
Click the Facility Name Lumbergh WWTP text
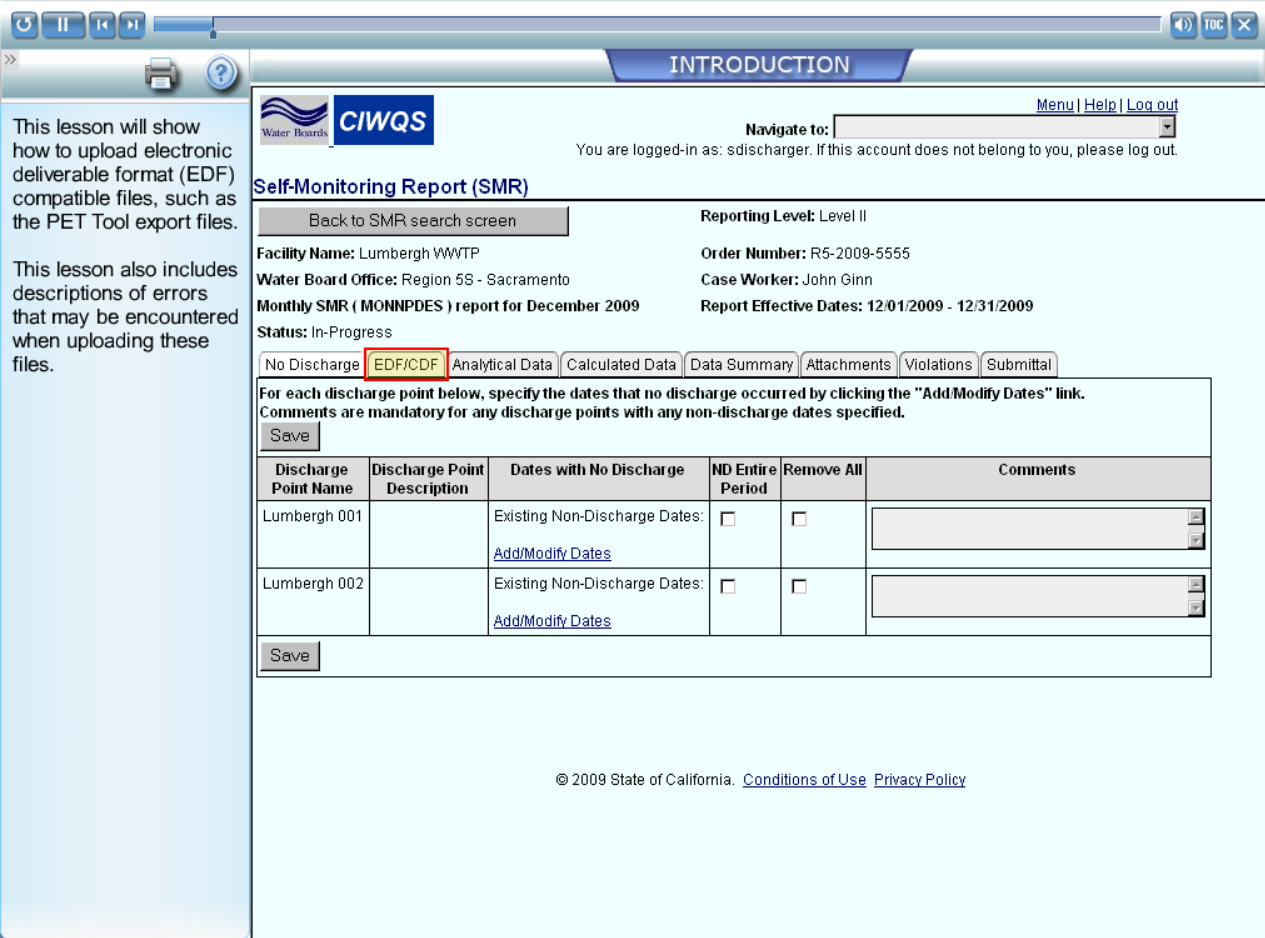[368, 254]
